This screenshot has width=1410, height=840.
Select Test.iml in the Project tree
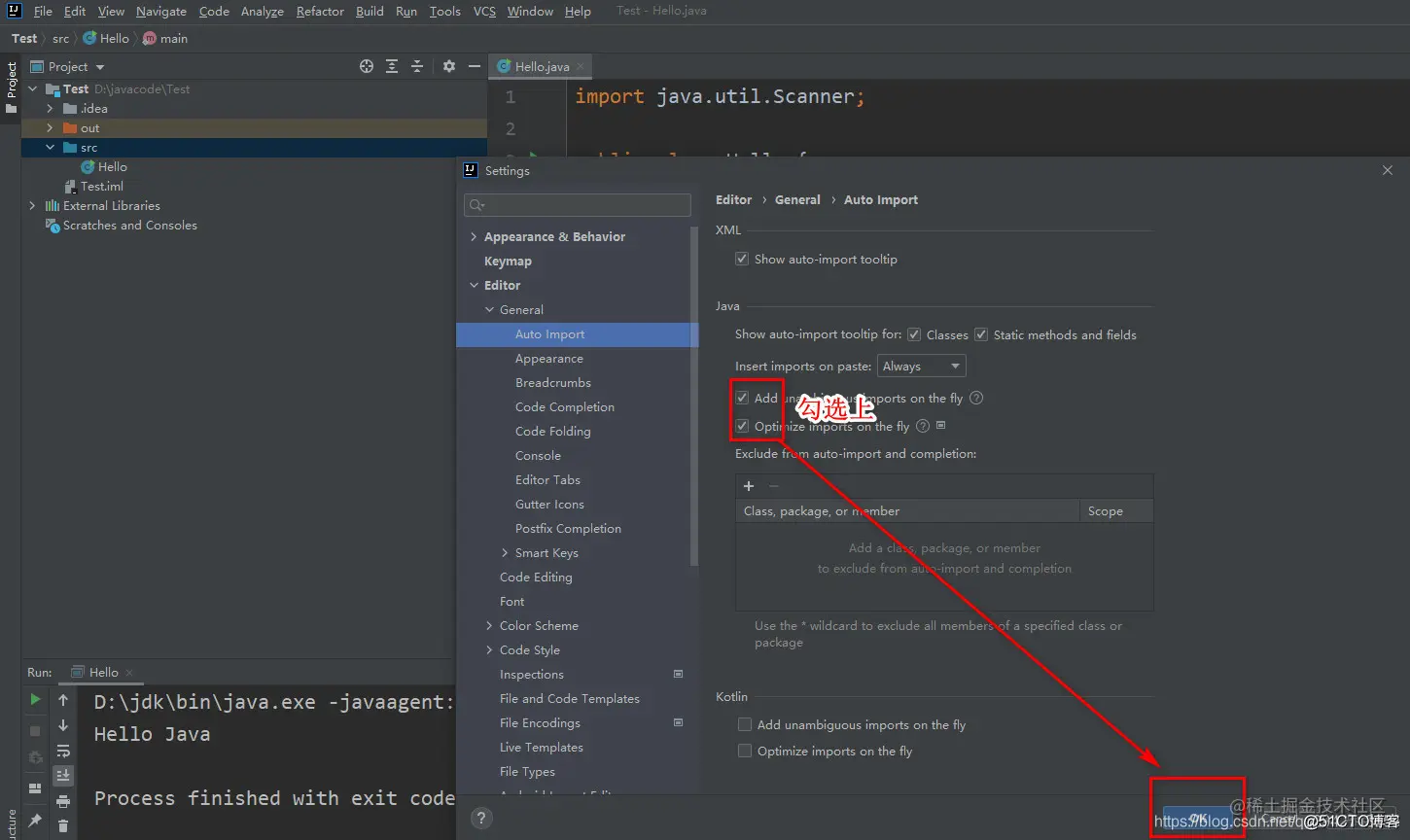click(x=101, y=186)
